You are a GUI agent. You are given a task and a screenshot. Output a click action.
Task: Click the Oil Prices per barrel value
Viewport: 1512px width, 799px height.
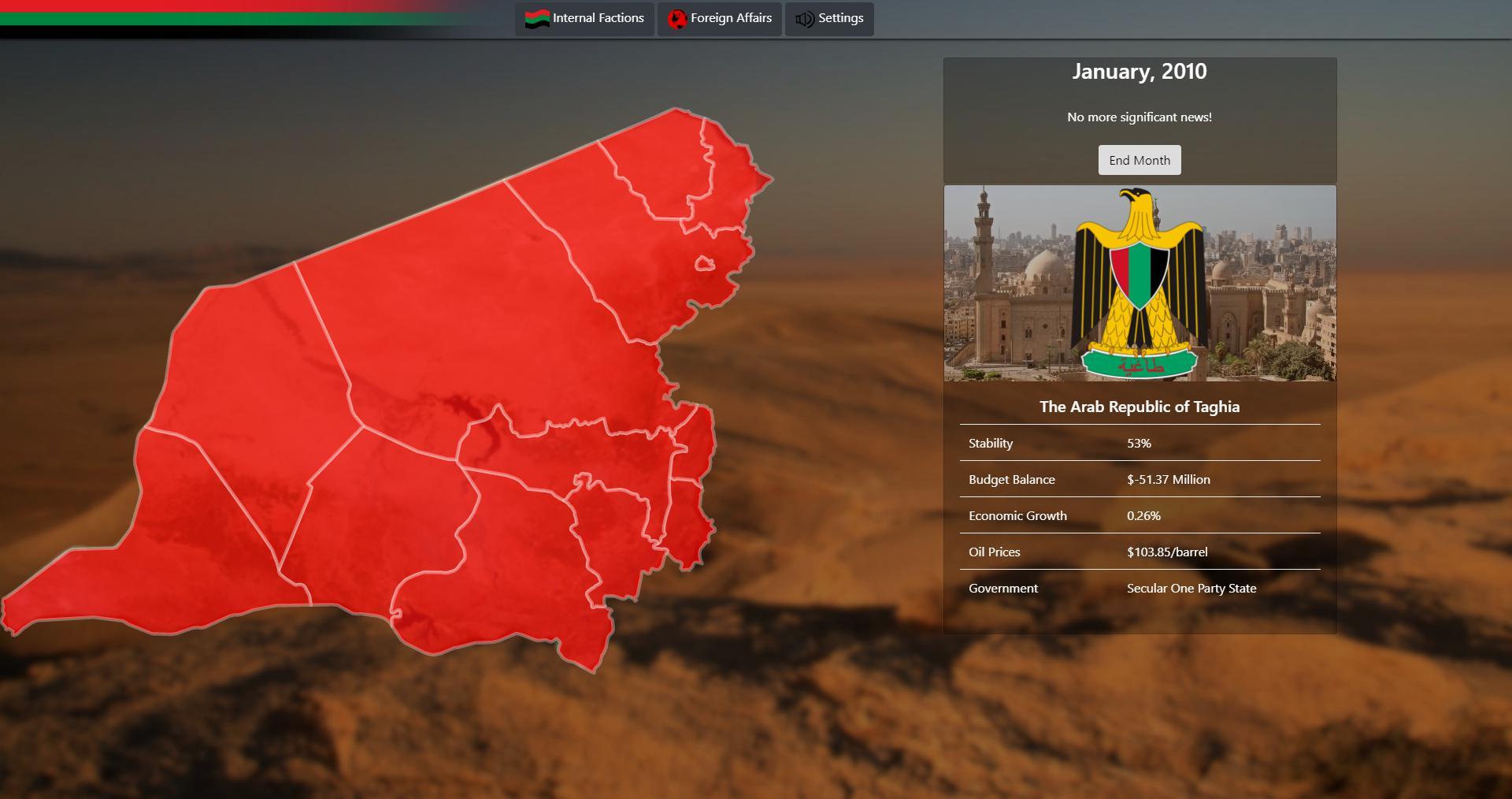1166,552
